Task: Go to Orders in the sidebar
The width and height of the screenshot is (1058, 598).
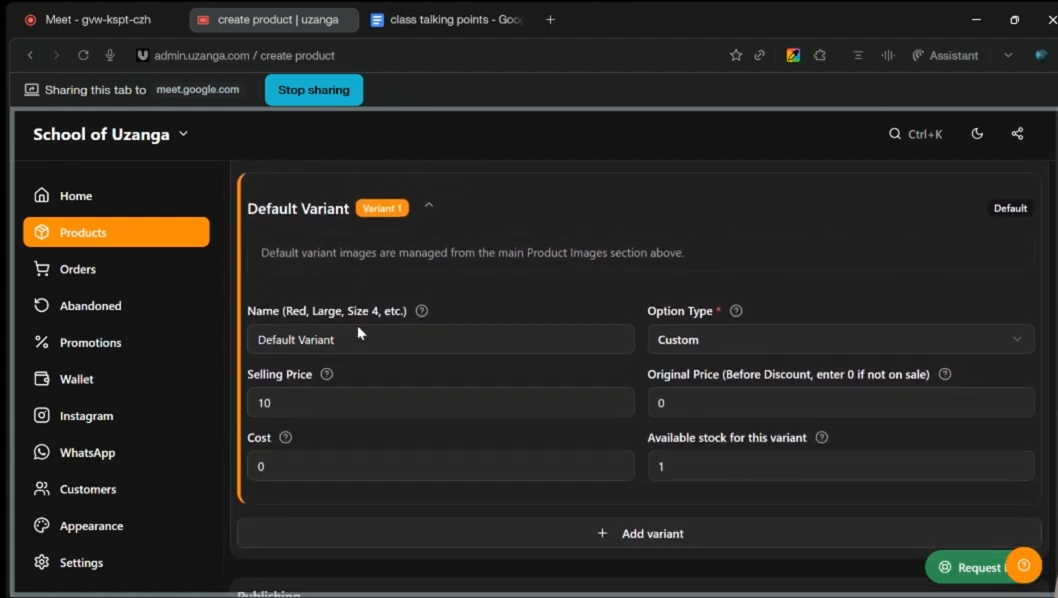Action: [116, 269]
